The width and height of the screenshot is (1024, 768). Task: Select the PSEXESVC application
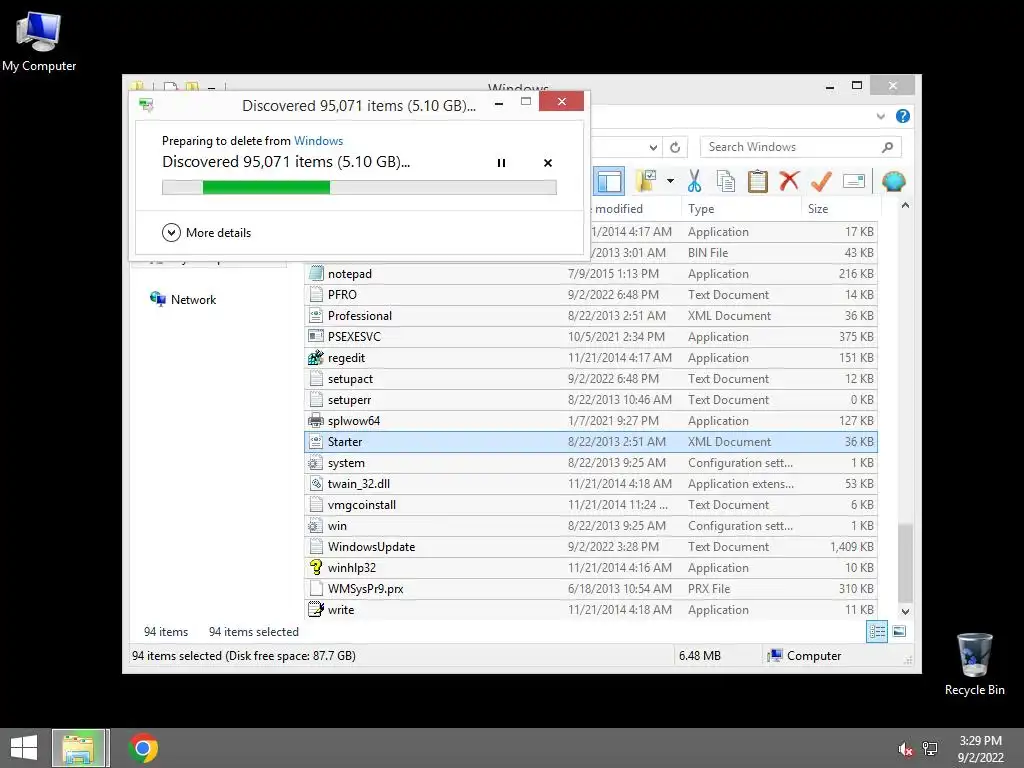(591, 336)
